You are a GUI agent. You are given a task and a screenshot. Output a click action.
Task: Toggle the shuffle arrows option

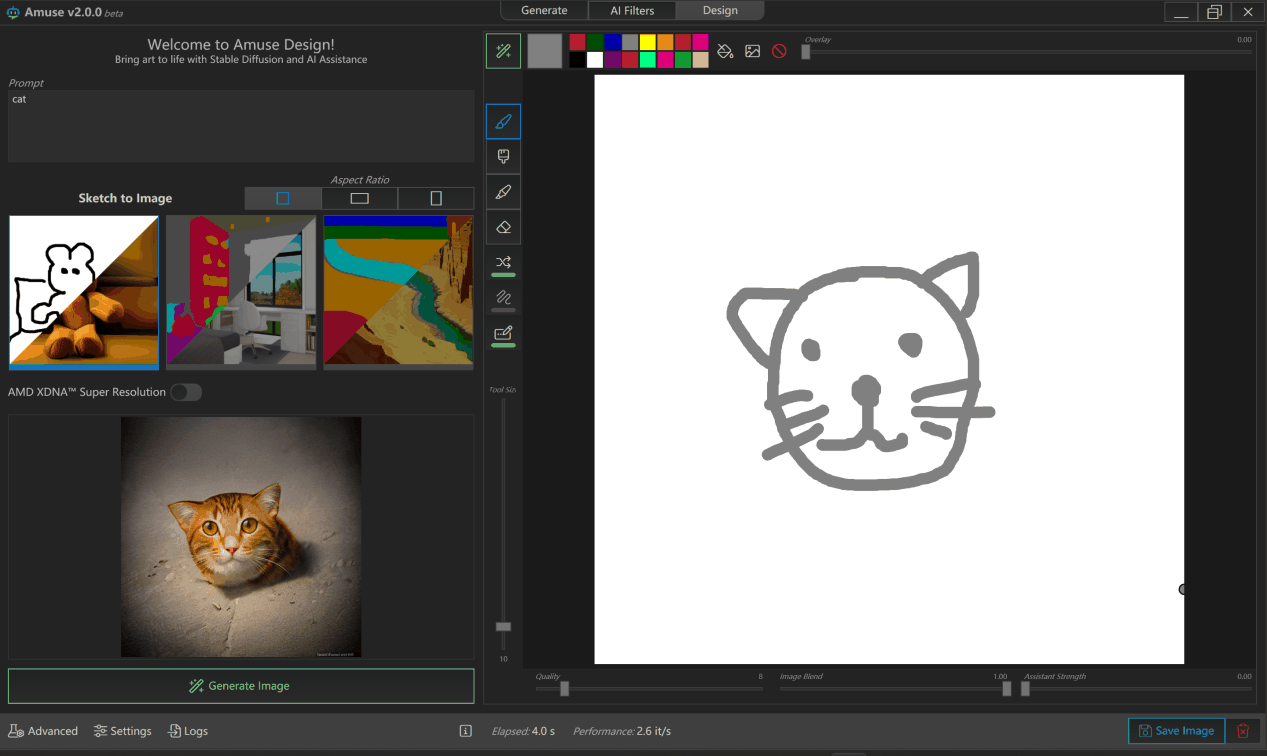coord(503,262)
